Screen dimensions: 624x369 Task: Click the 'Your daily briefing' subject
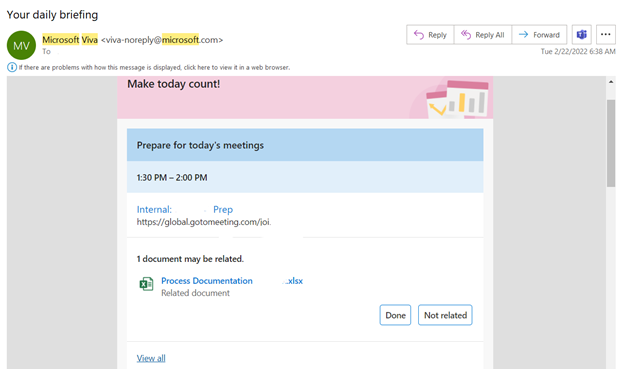pyautogui.click(x=52, y=15)
